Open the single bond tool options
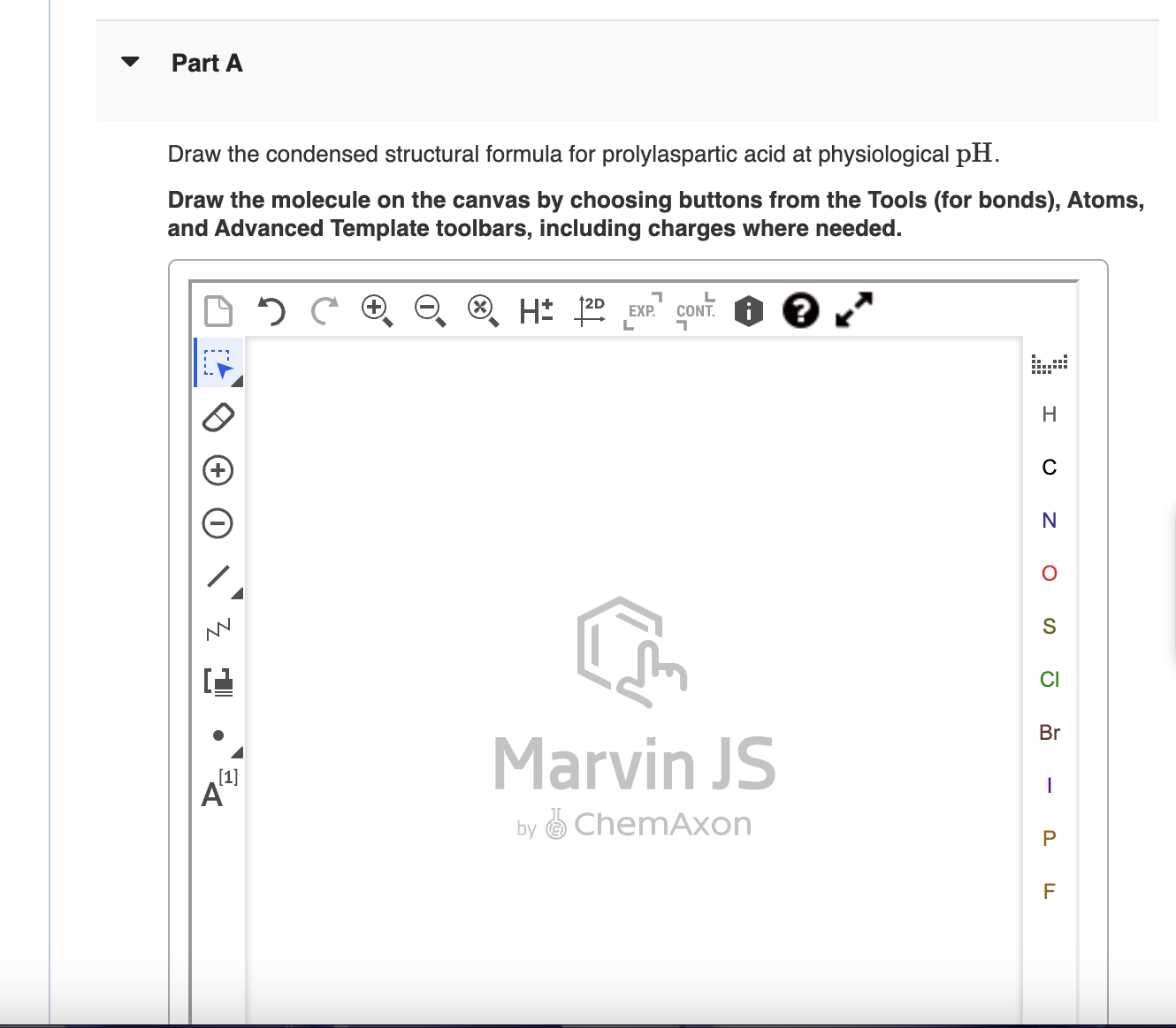 click(237, 593)
